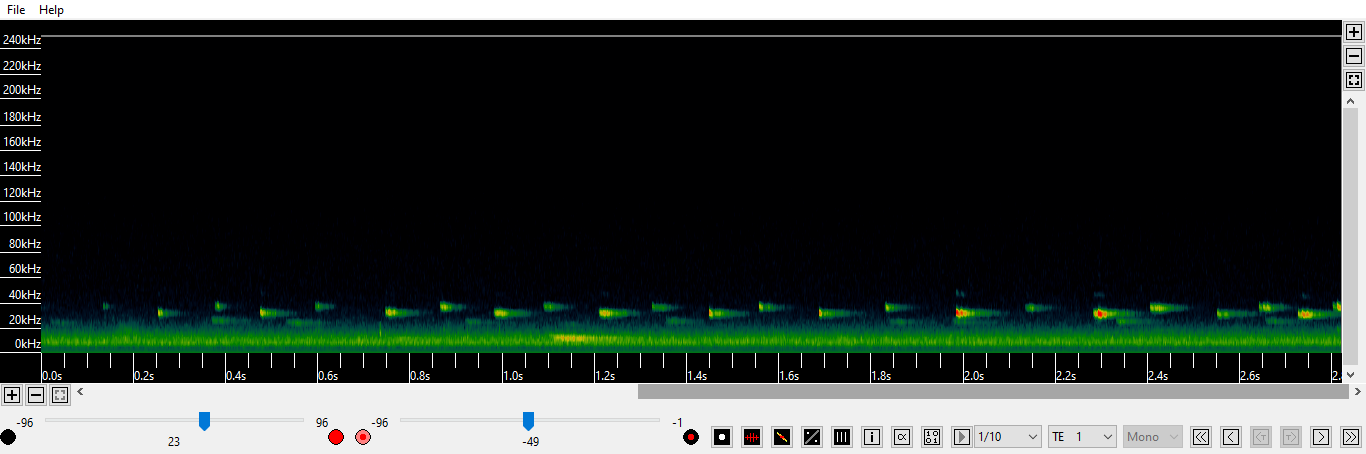This screenshot has height=454, width=1366.
Task: Click the 1.0s time marker
Action: (513, 376)
